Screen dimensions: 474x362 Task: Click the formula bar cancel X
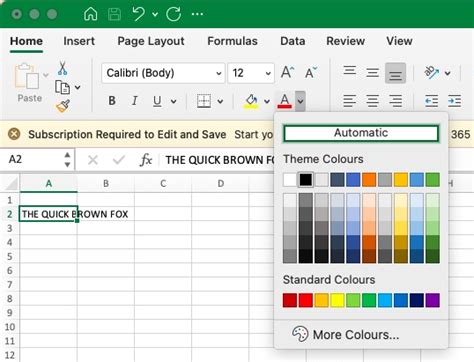(x=93, y=160)
